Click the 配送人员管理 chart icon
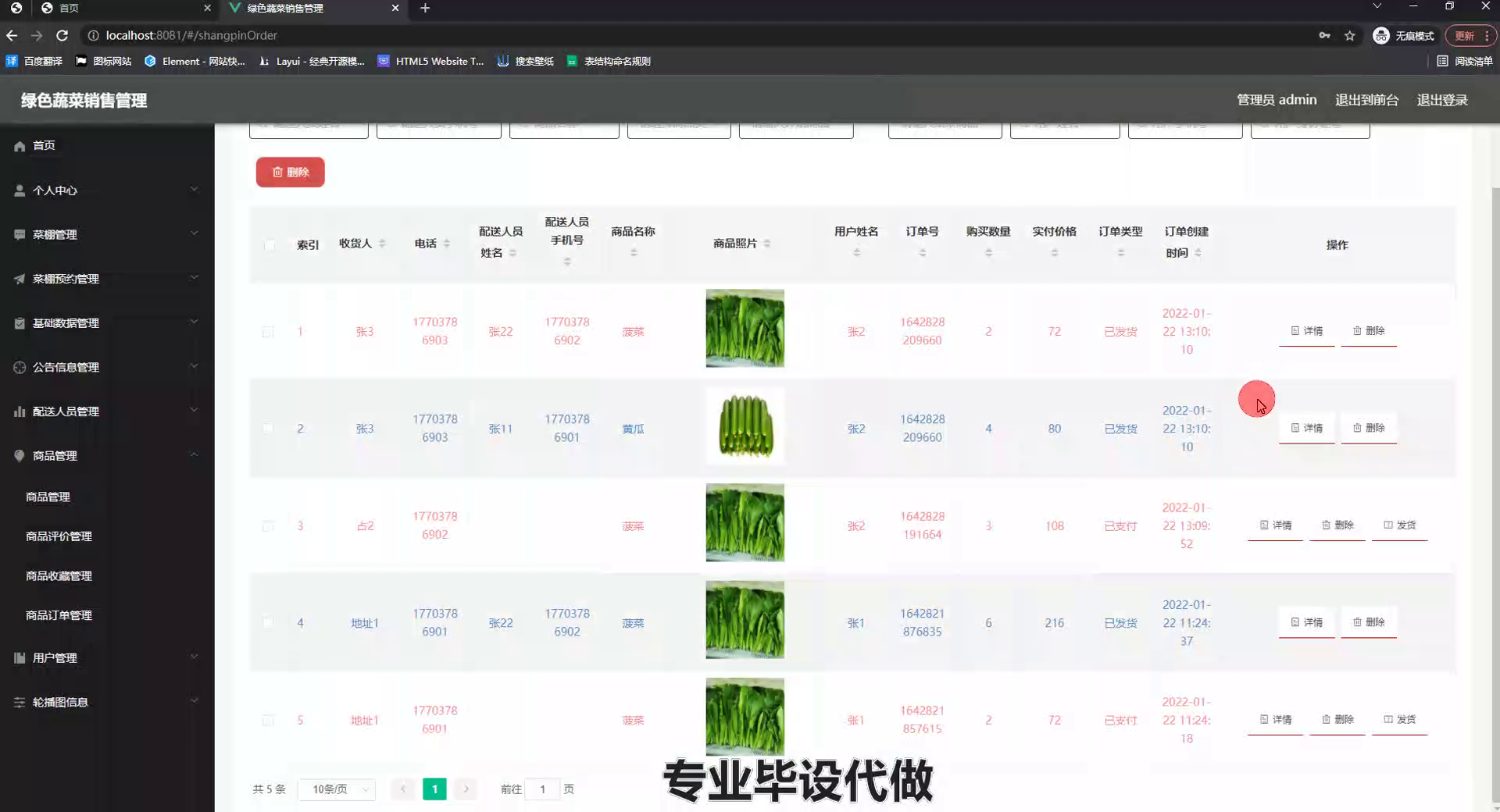Viewport: 1500px width, 812px height. tap(20, 411)
